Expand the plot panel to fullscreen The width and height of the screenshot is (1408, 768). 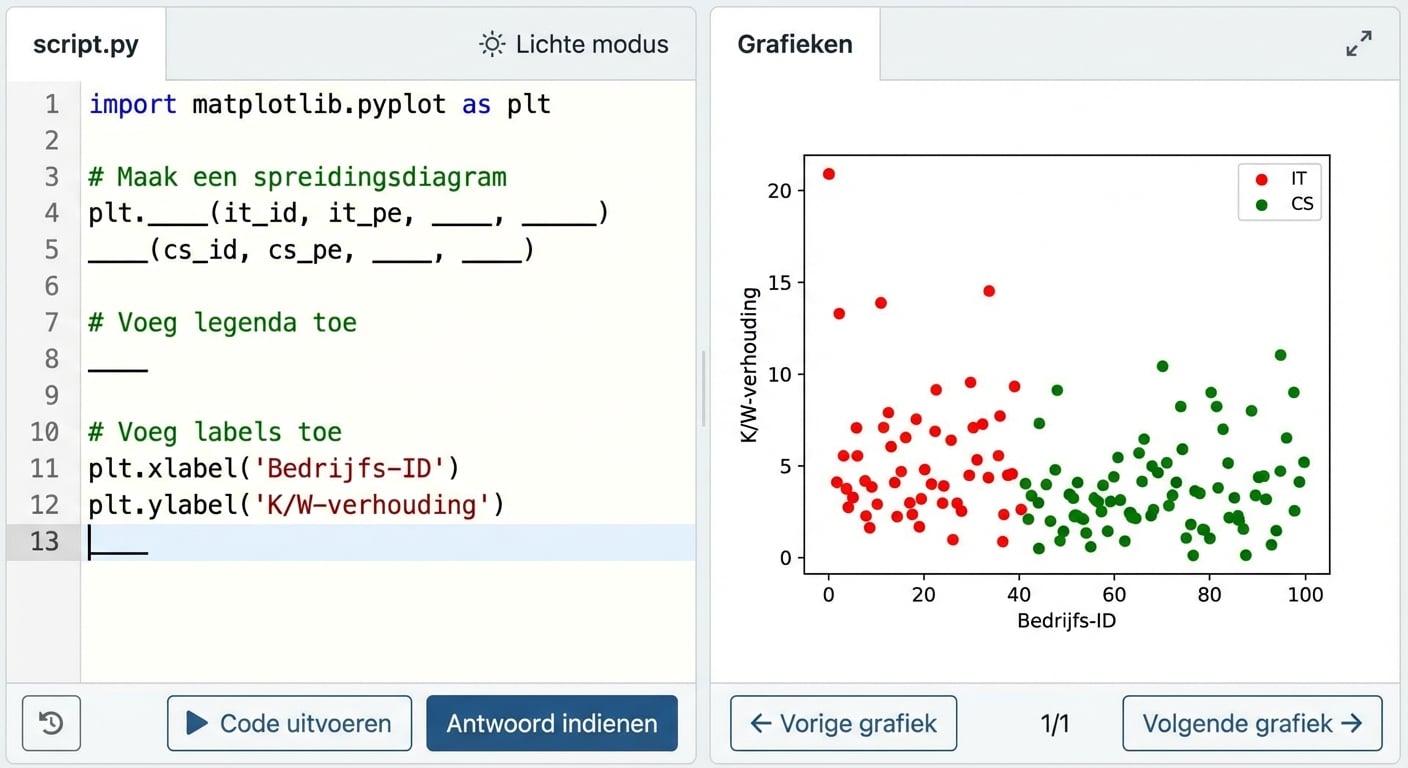click(1359, 44)
